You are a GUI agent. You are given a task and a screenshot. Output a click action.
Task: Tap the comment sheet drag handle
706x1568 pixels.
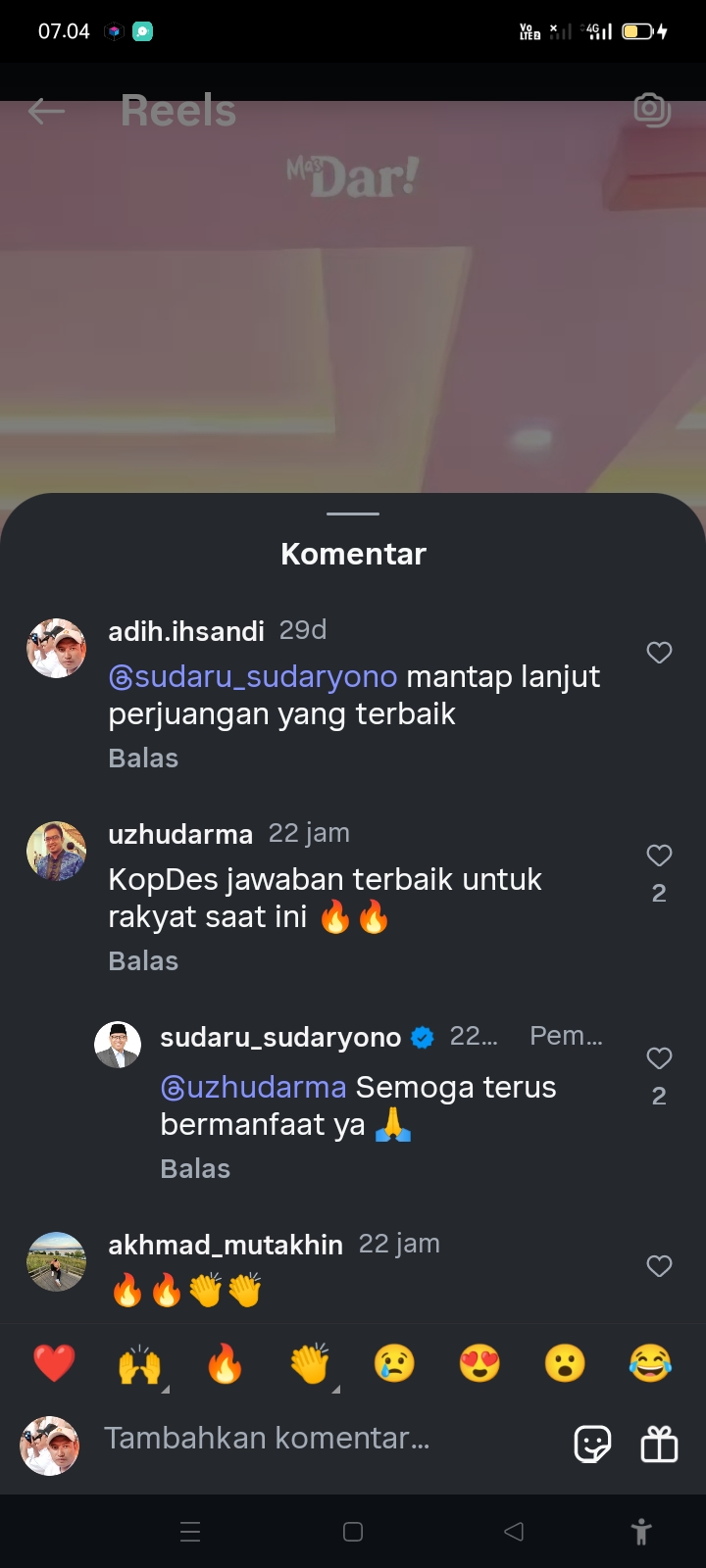pos(353,514)
